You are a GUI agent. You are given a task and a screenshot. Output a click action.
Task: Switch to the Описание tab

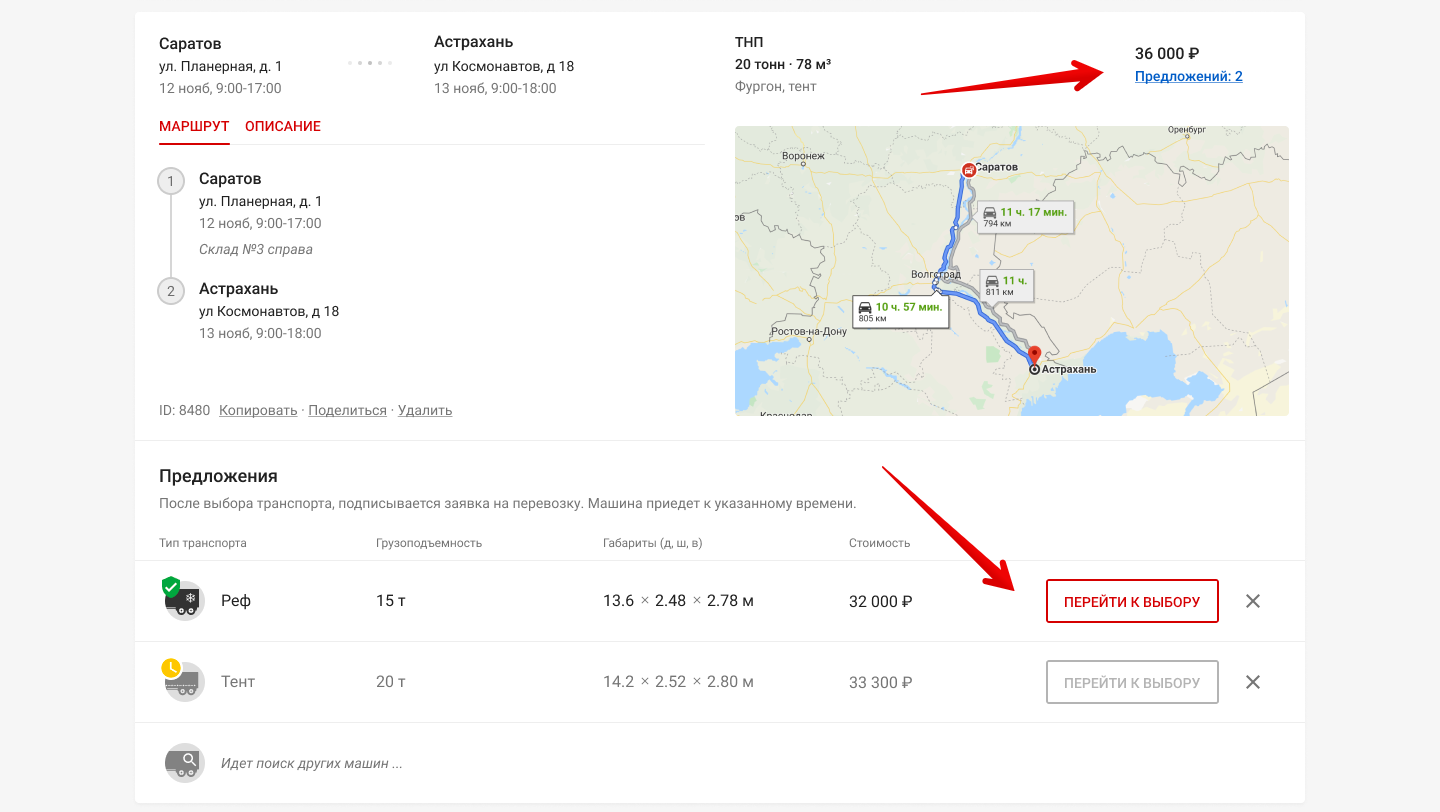point(283,127)
